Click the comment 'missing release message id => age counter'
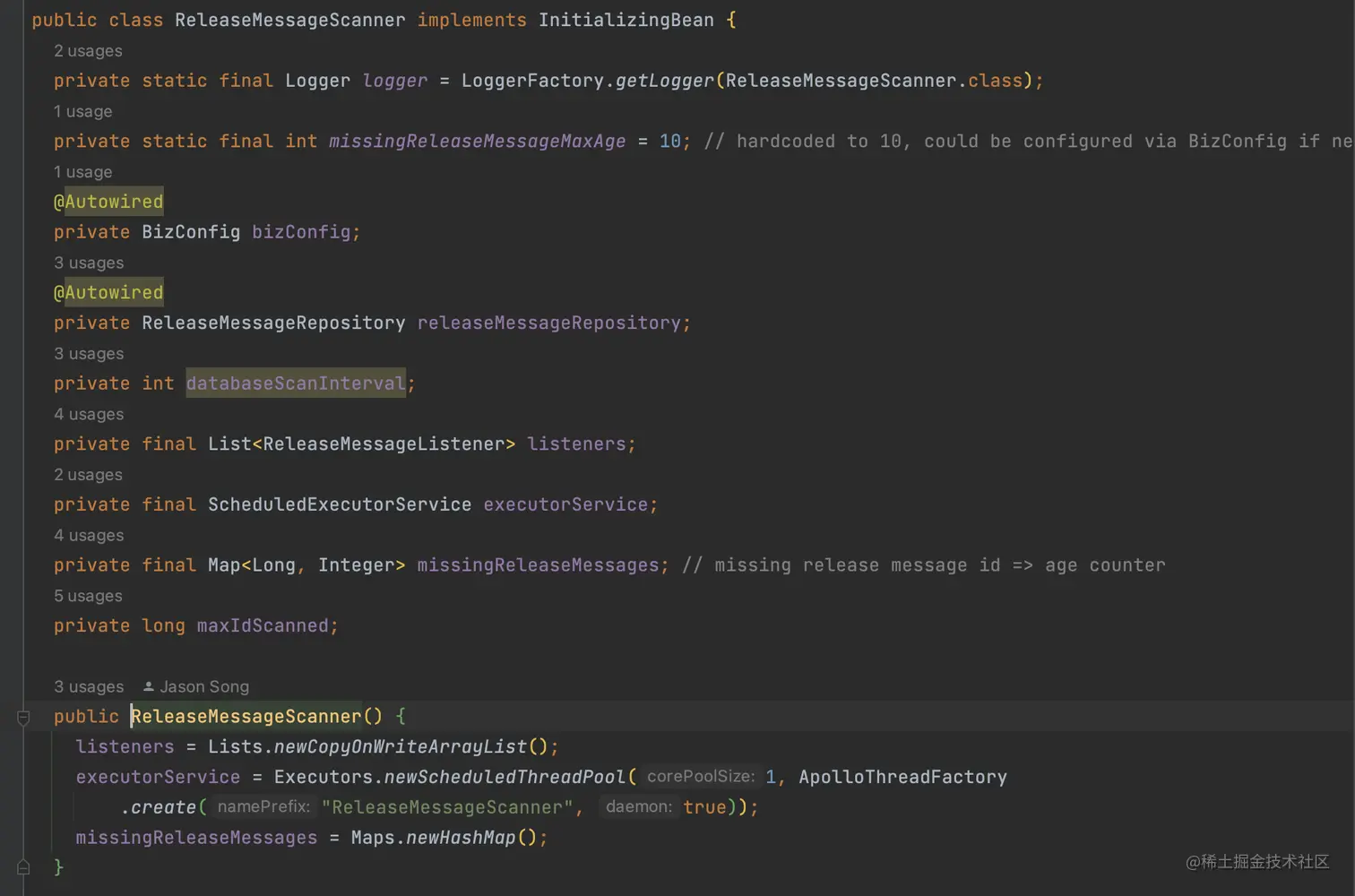 tap(924, 565)
